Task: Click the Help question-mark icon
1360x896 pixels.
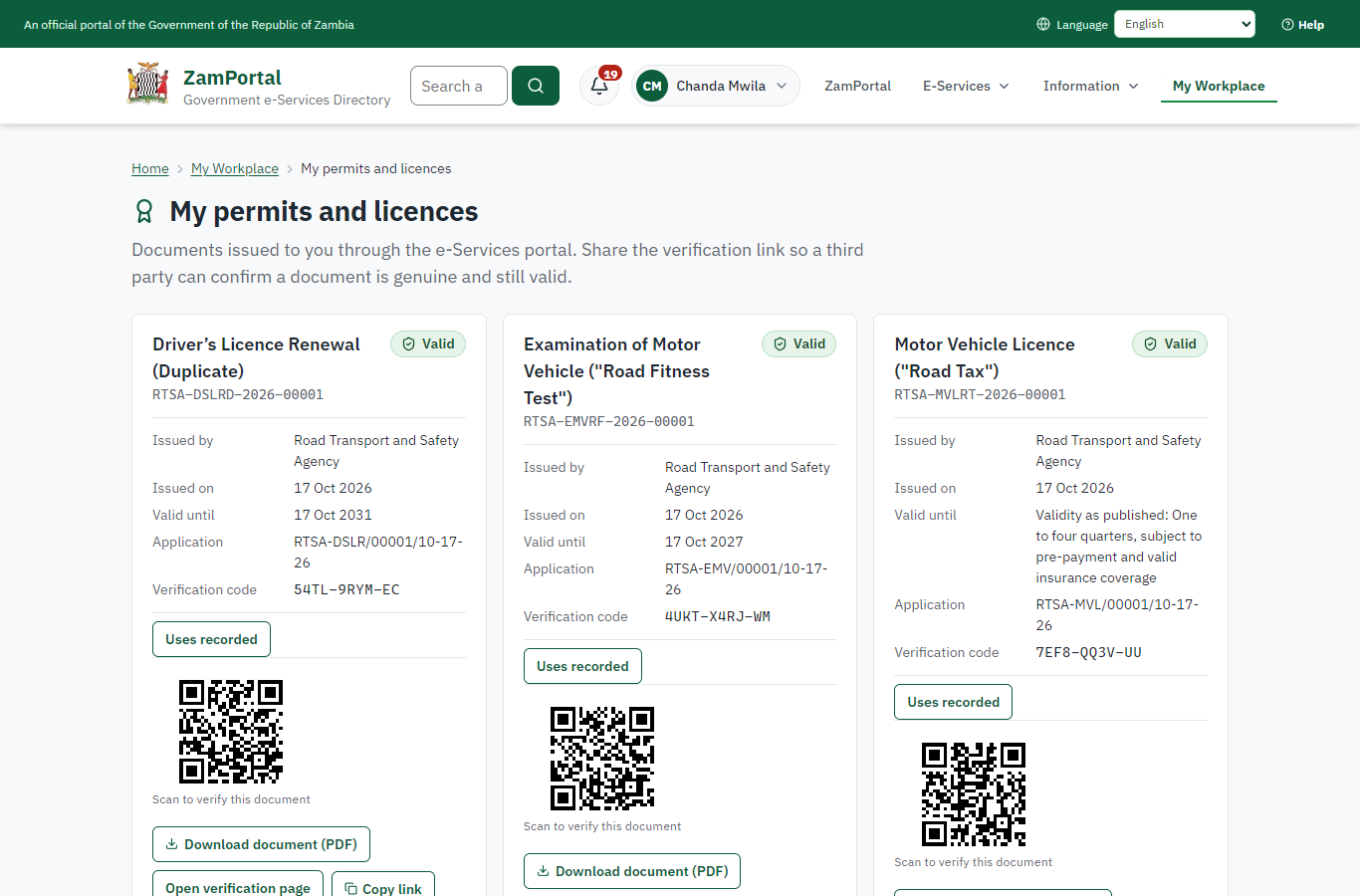Action: pyautogui.click(x=1287, y=24)
